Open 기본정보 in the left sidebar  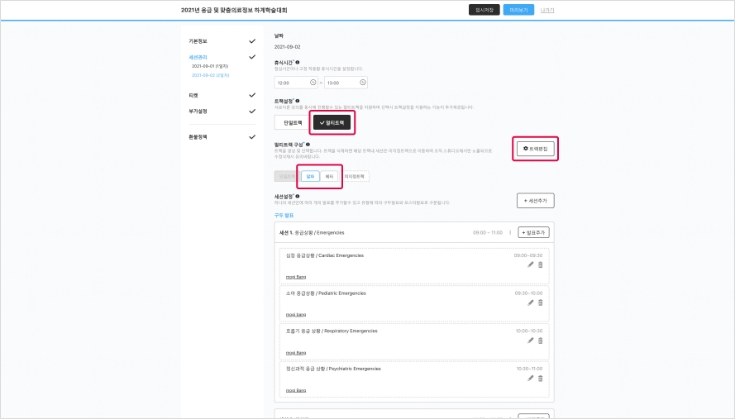199,41
